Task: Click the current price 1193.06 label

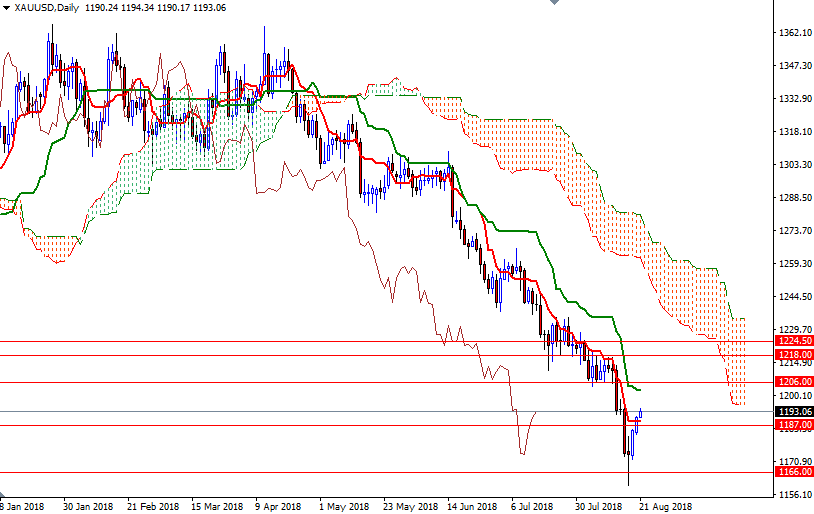Action: point(794,411)
